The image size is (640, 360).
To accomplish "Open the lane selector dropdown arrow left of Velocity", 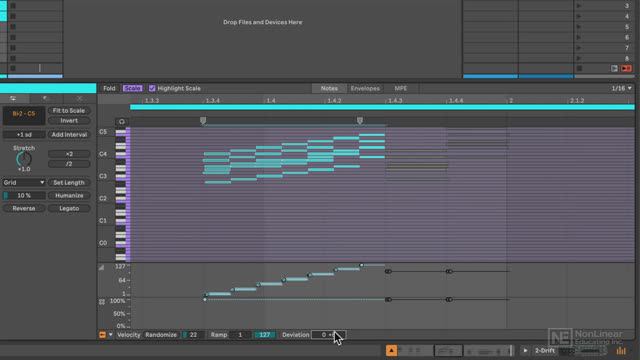I will click(110, 335).
